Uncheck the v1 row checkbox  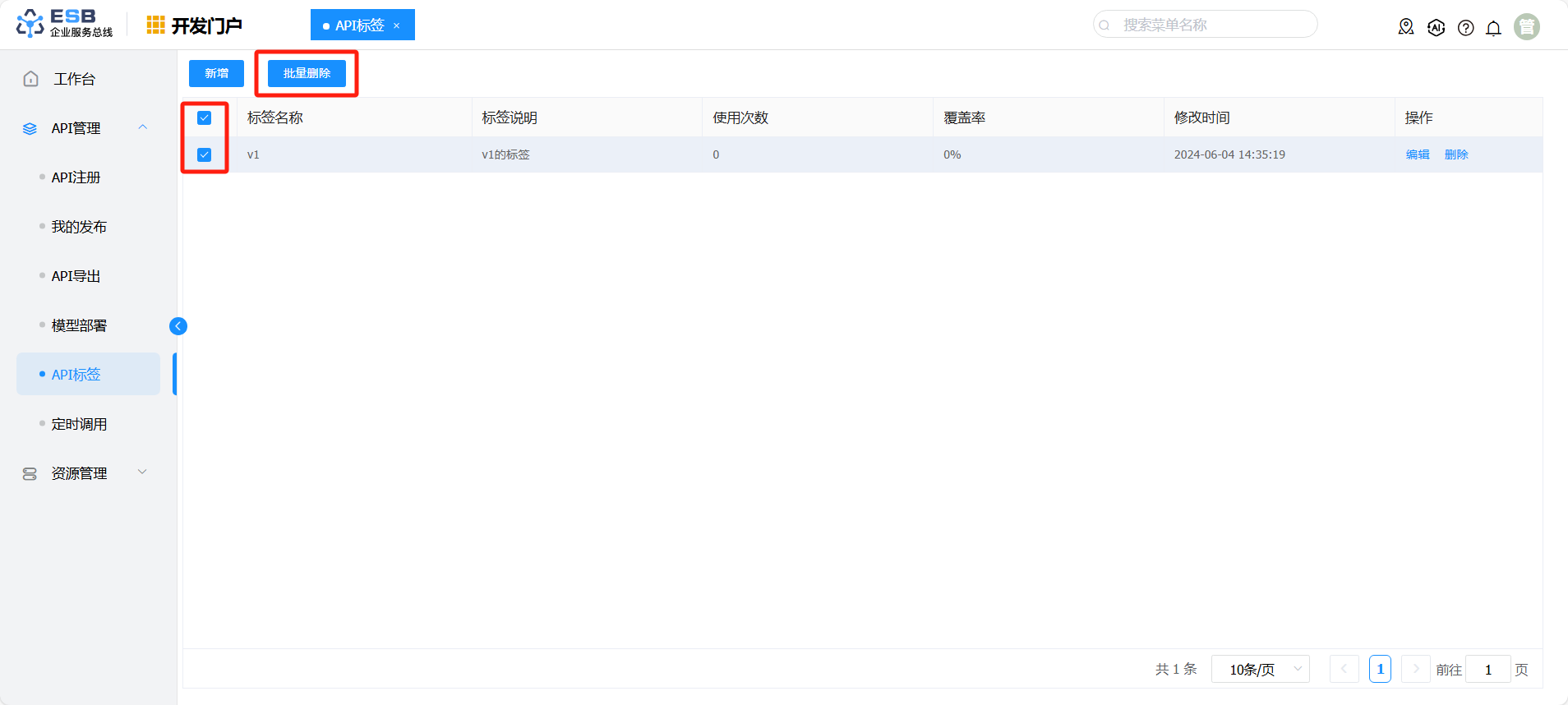pos(205,155)
